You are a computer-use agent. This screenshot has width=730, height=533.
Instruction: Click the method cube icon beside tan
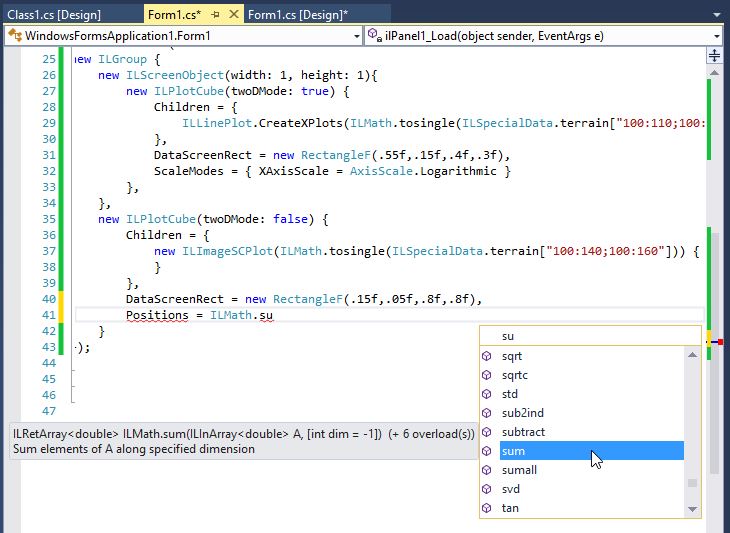(487, 508)
